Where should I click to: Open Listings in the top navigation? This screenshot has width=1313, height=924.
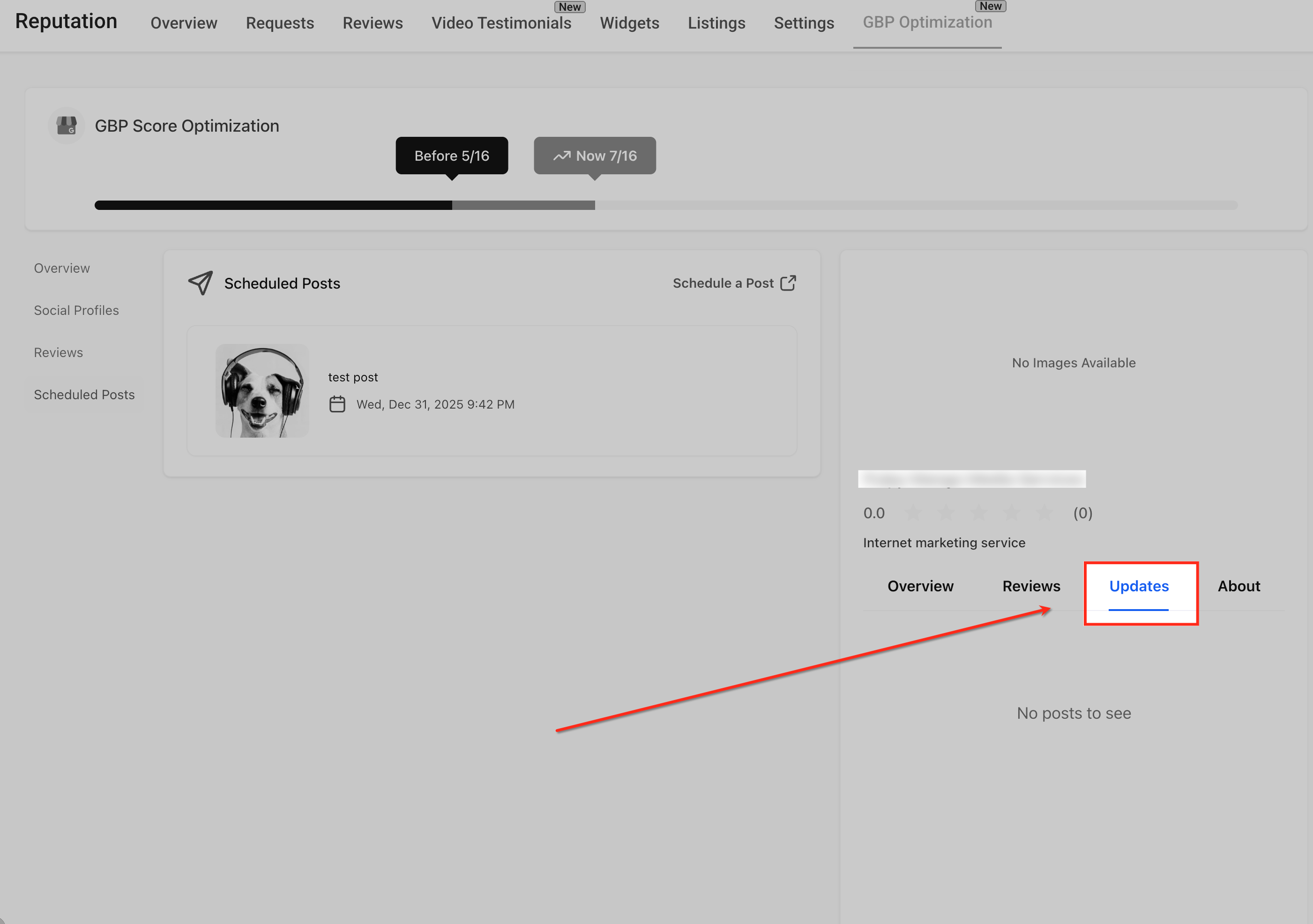pos(716,23)
